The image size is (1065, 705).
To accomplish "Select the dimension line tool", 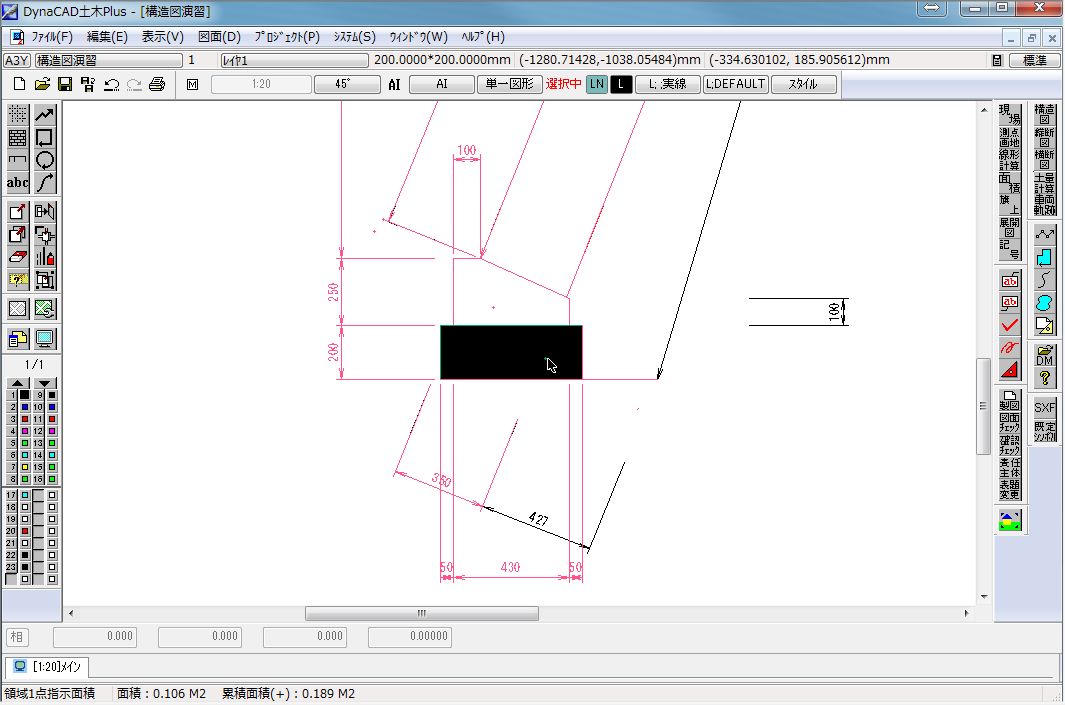I will (18, 160).
